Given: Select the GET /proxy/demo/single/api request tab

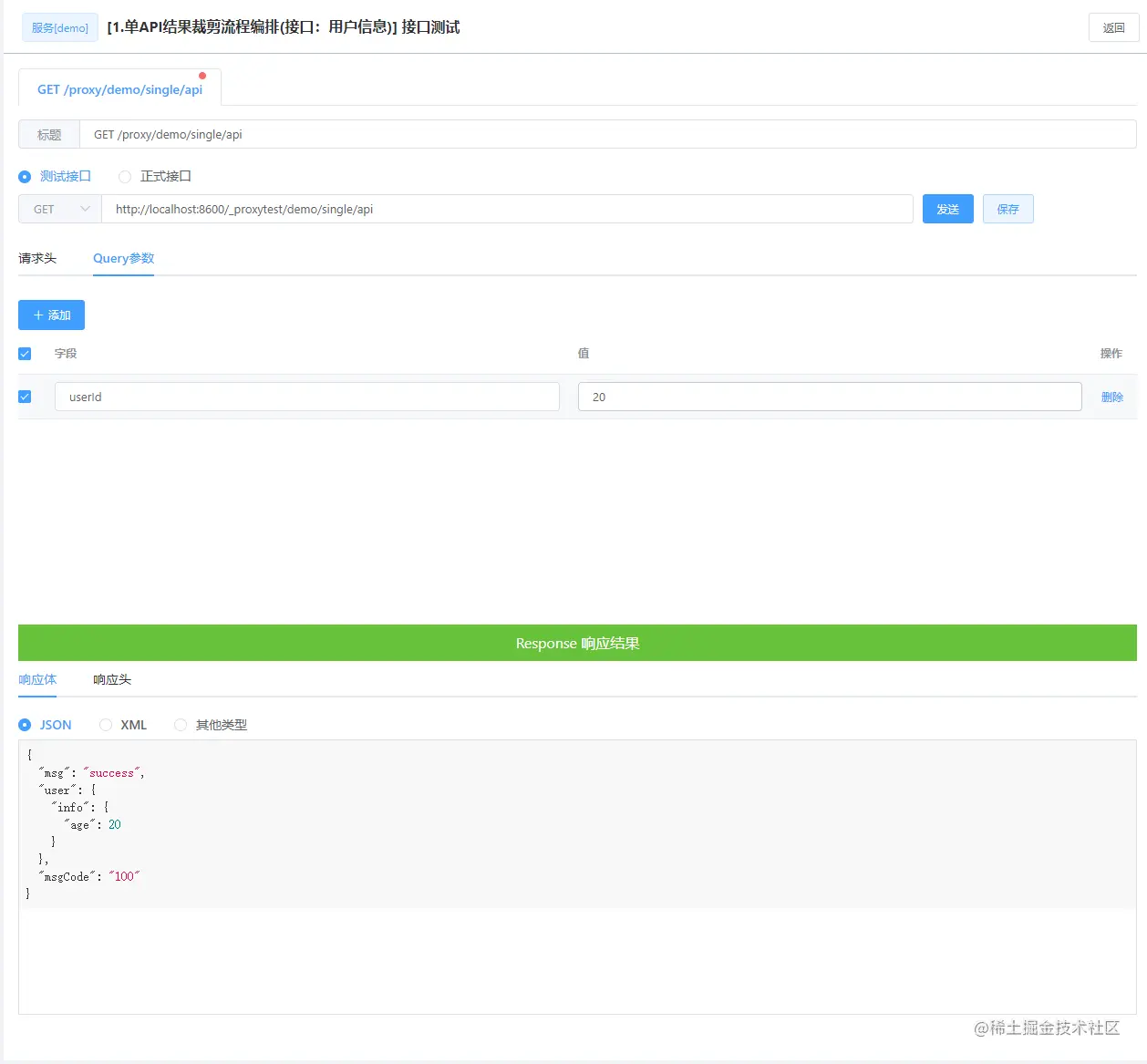Looking at the screenshot, I should coord(119,89).
